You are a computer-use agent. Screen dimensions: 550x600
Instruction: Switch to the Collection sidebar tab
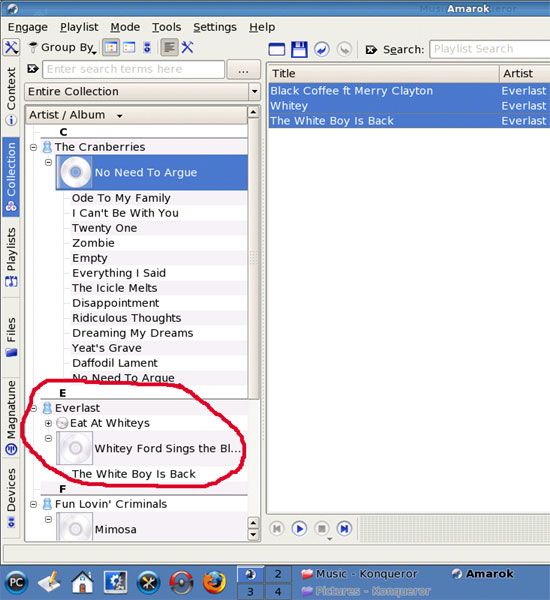point(11,177)
